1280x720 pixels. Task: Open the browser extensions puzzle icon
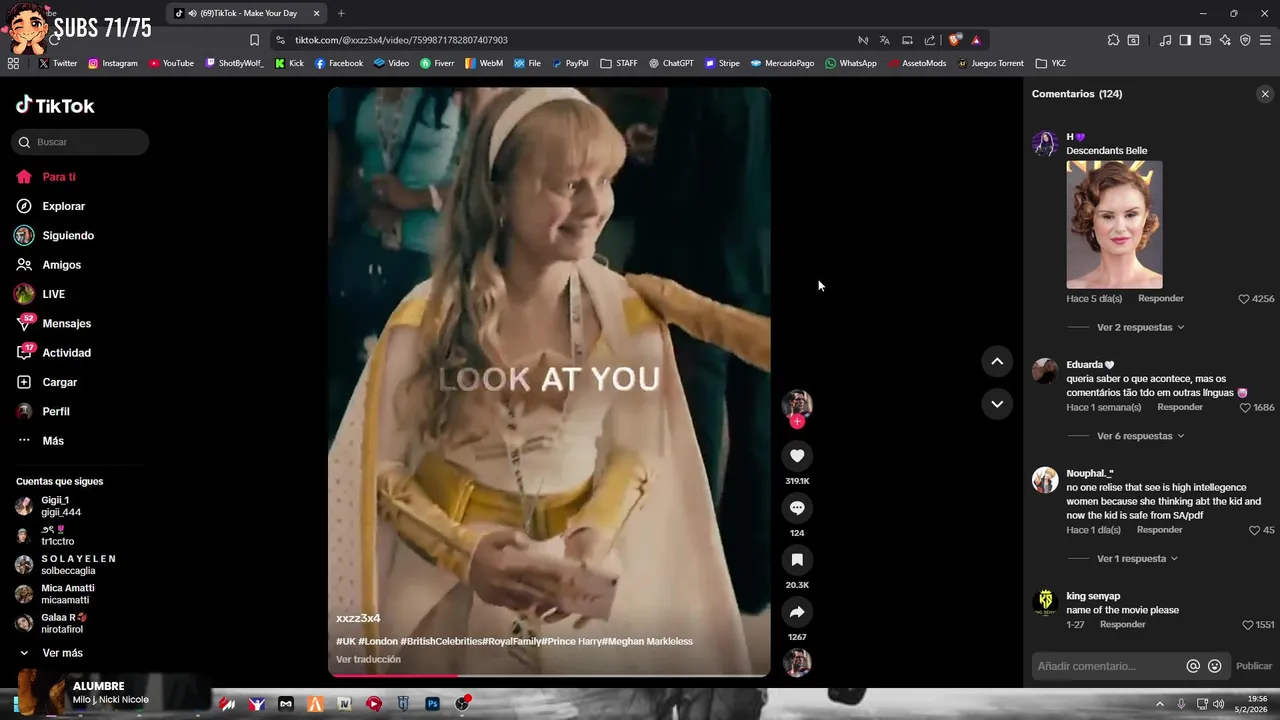tap(1113, 40)
